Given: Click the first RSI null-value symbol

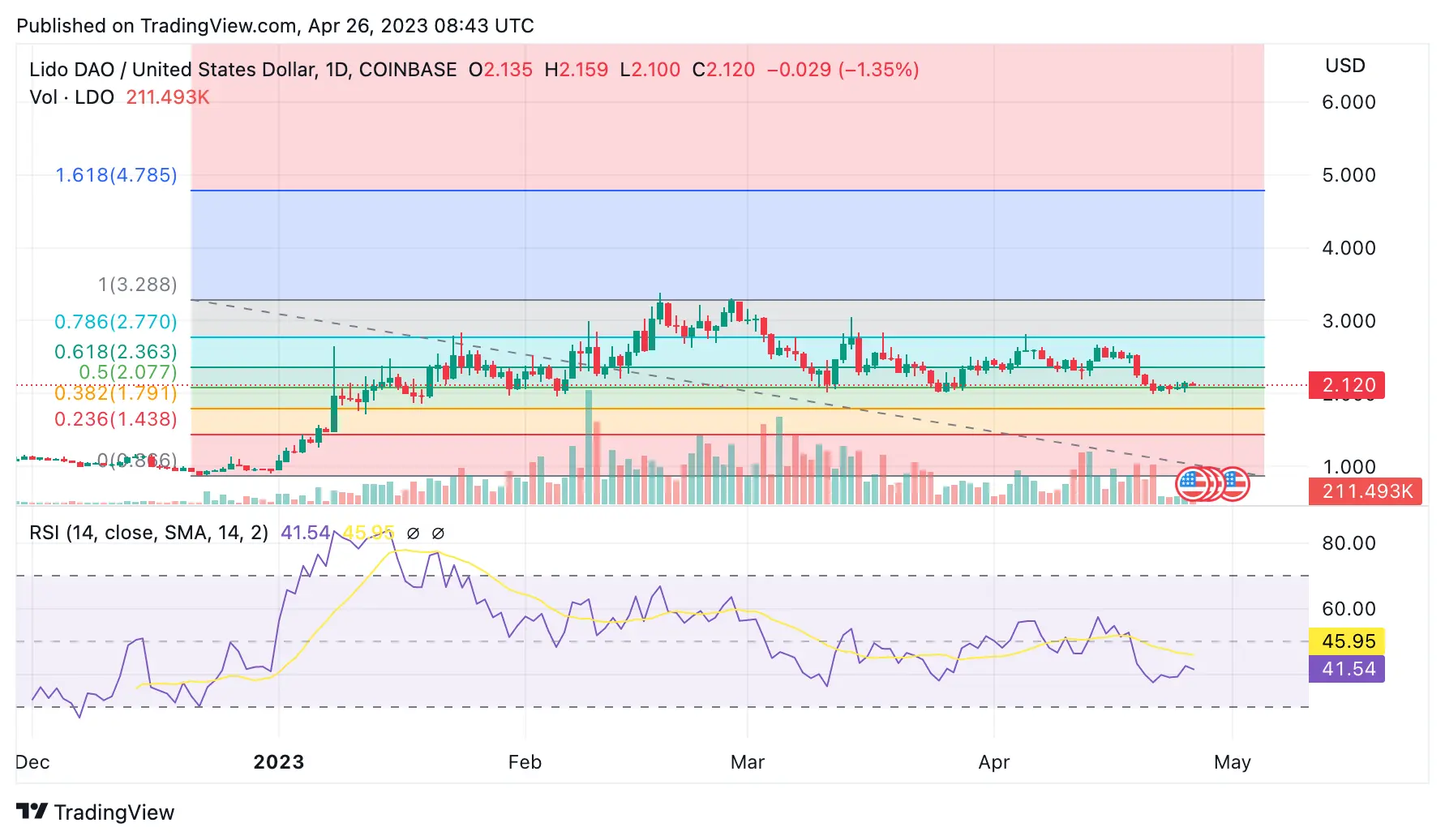Looking at the screenshot, I should [x=413, y=533].
